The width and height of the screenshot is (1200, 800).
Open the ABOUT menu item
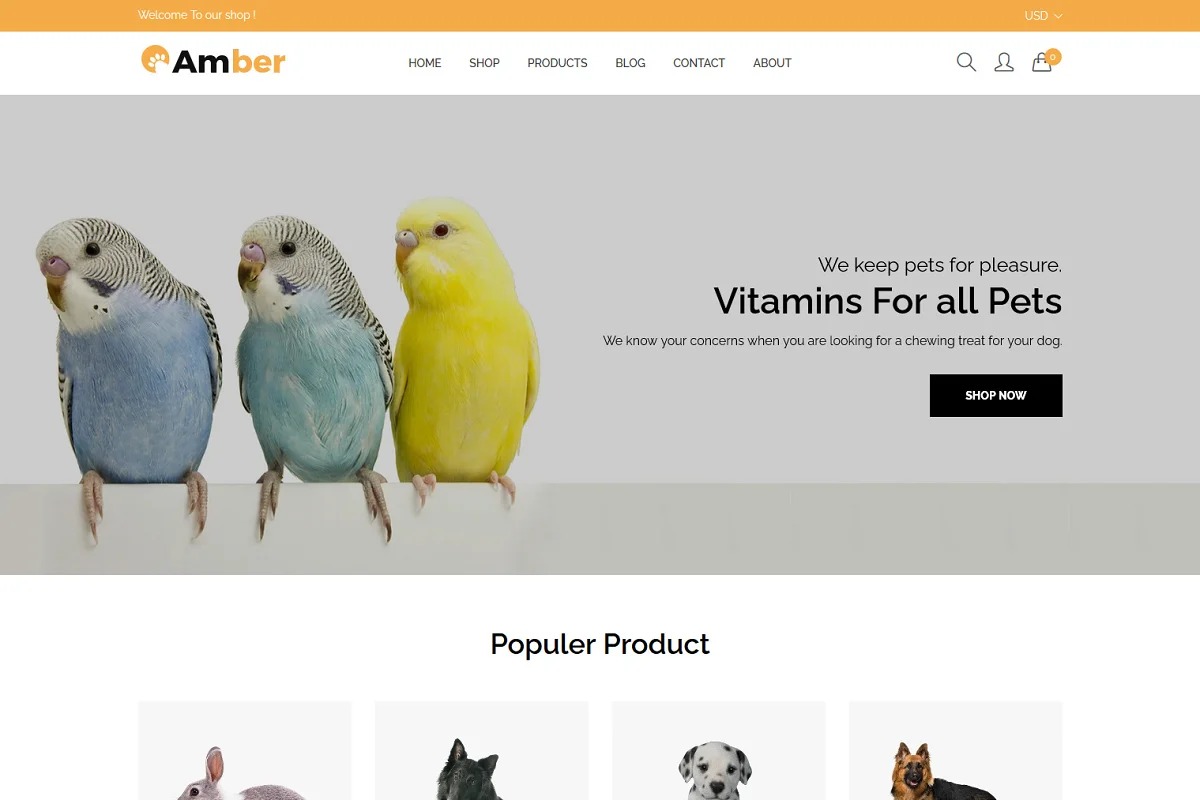tap(772, 63)
